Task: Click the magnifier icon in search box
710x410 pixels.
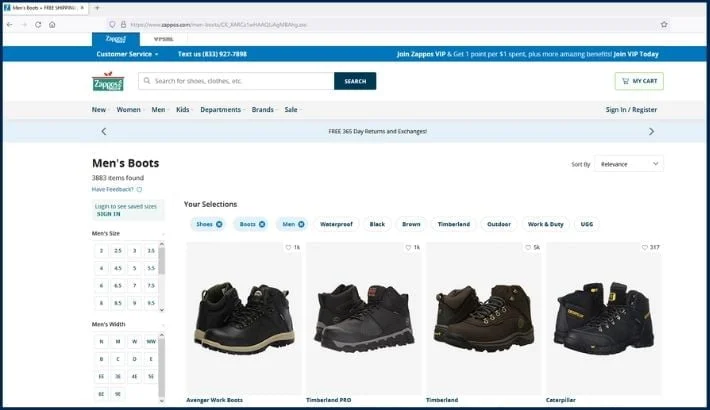Action: point(147,81)
